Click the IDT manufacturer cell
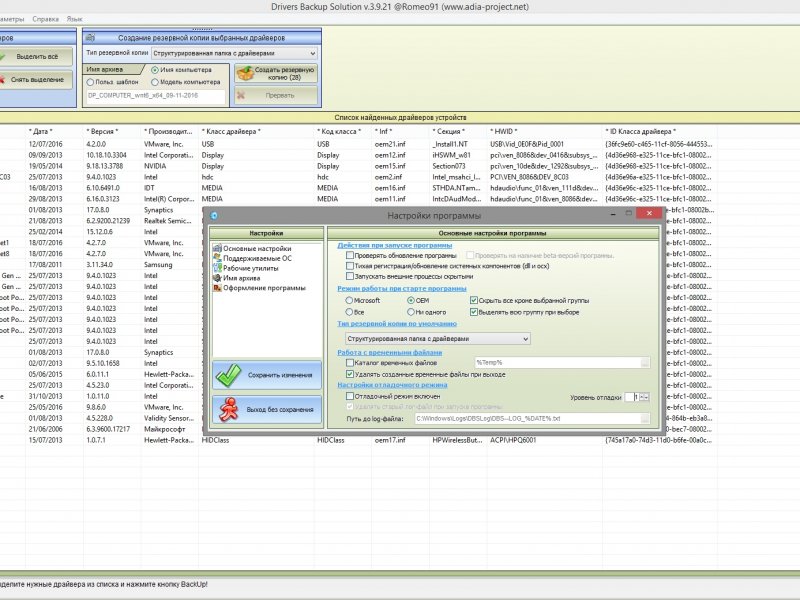Image resolution: width=800 pixels, height=600 pixels. (x=149, y=188)
